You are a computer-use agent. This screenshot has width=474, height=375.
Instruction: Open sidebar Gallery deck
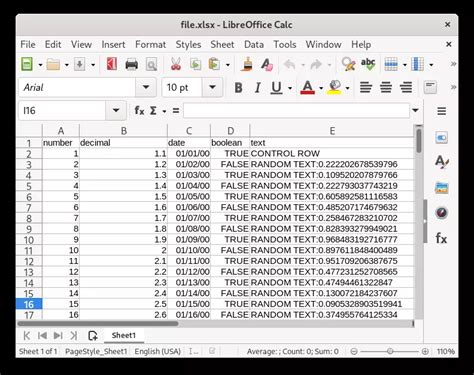tap(441, 188)
